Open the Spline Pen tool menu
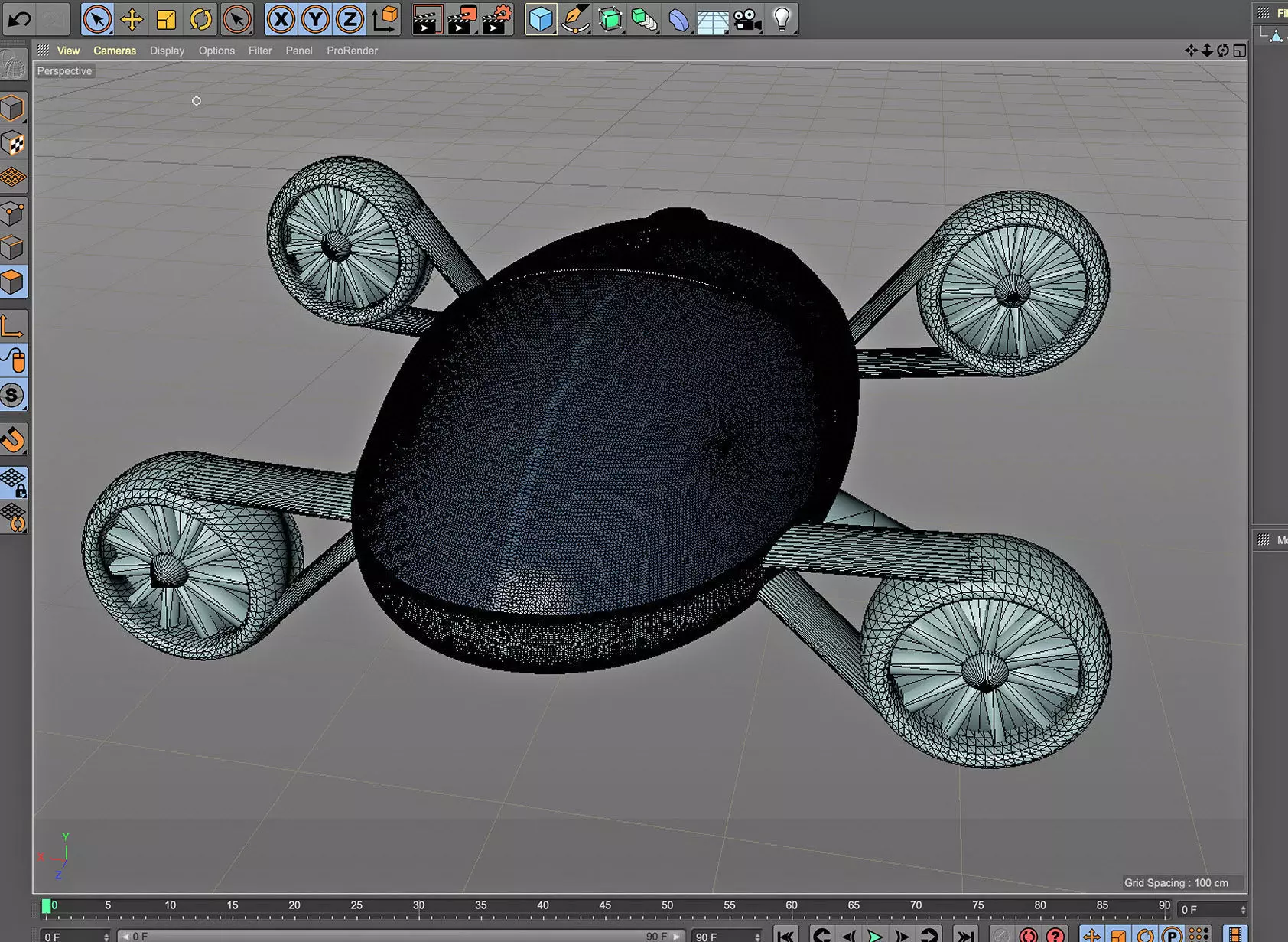Image resolution: width=1288 pixels, height=942 pixels. click(575, 19)
